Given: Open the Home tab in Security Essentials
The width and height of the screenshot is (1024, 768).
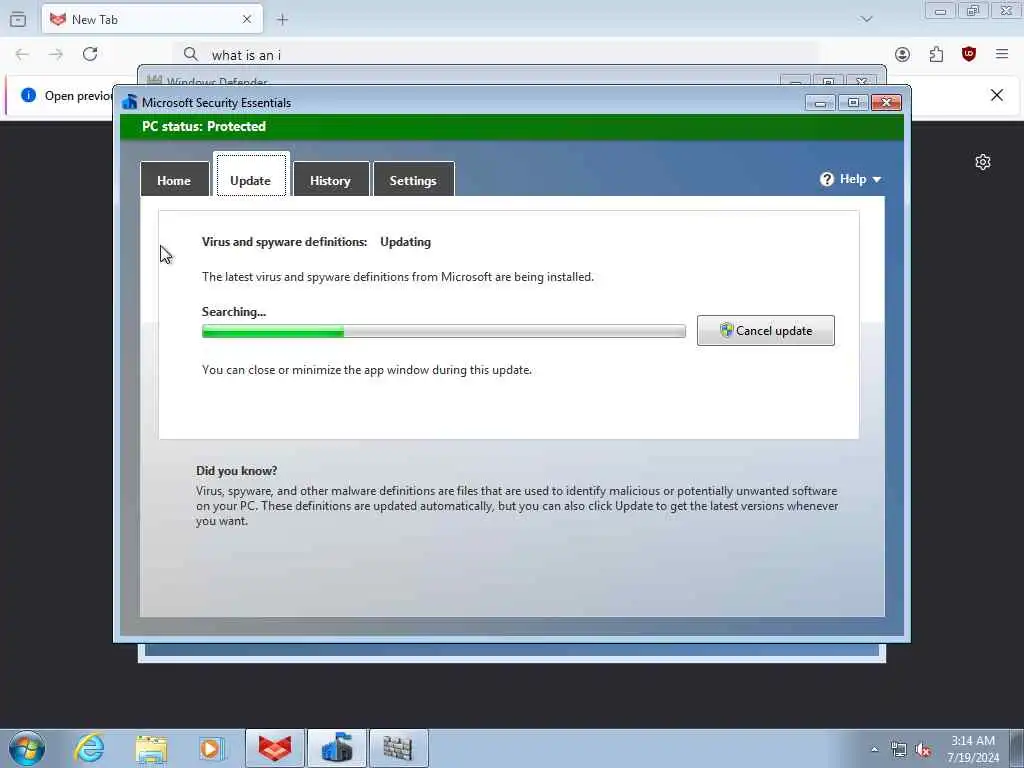Looking at the screenshot, I should 174,180.
